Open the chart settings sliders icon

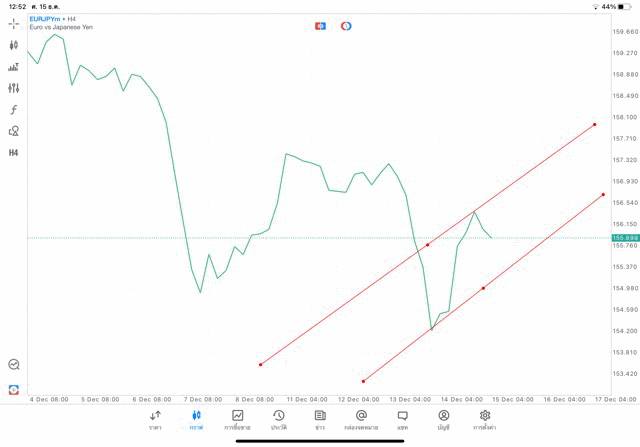tap(14, 88)
